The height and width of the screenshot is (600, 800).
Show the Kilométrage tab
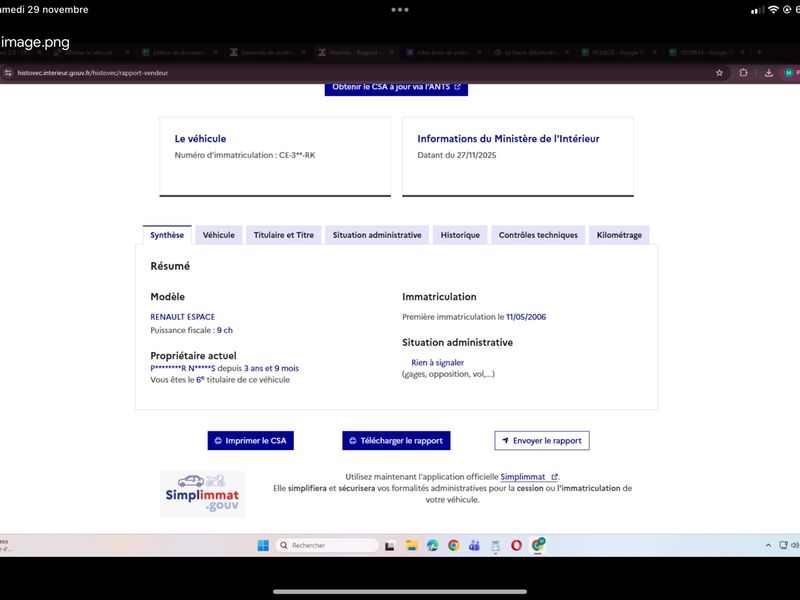click(x=619, y=235)
